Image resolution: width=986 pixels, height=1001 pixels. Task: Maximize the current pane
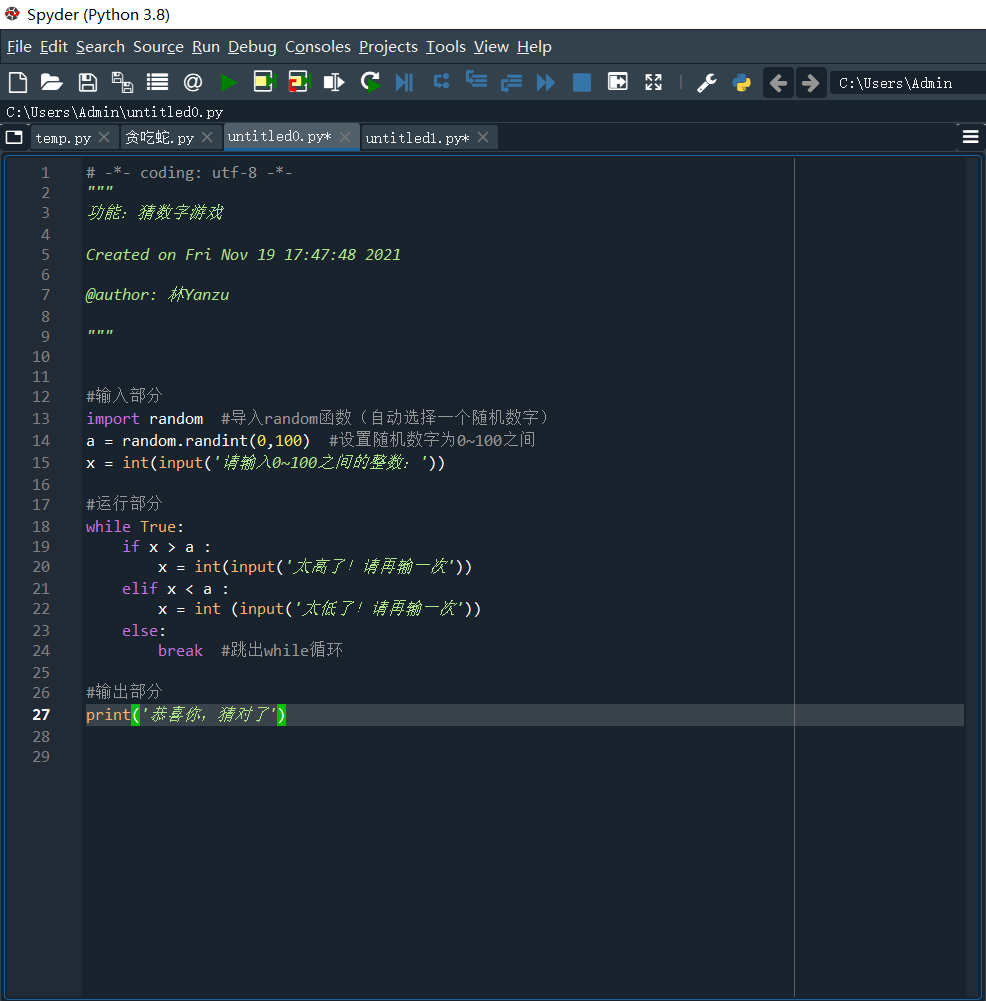[653, 83]
